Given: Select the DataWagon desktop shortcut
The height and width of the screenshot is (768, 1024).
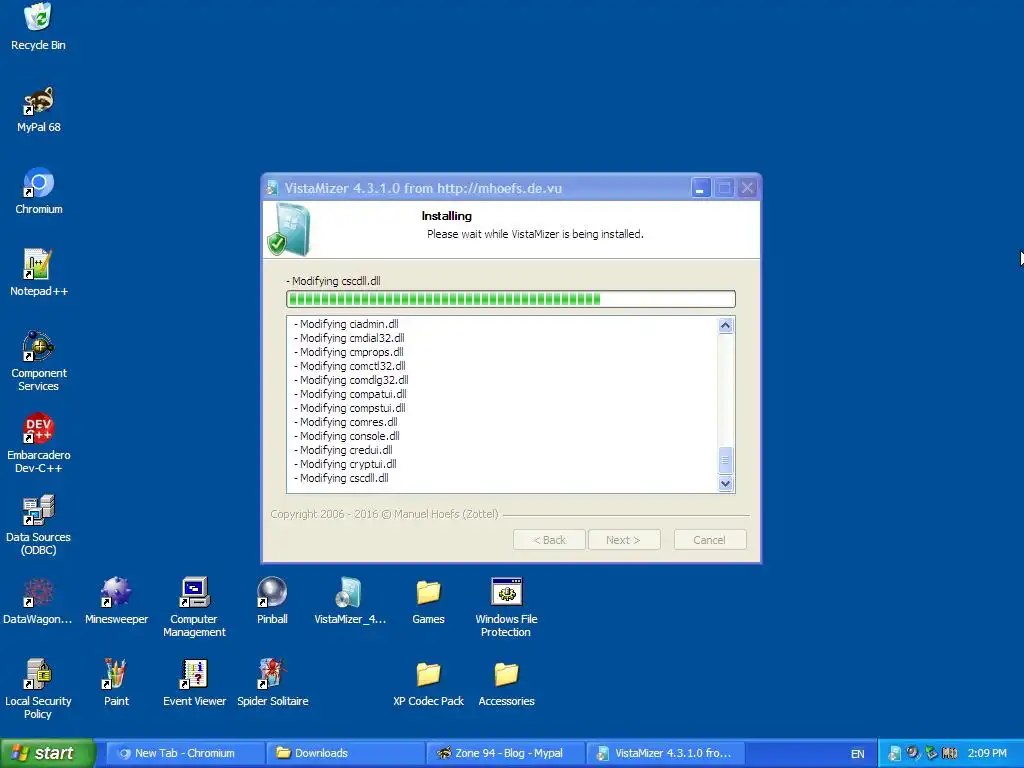Looking at the screenshot, I should click(x=38, y=601).
